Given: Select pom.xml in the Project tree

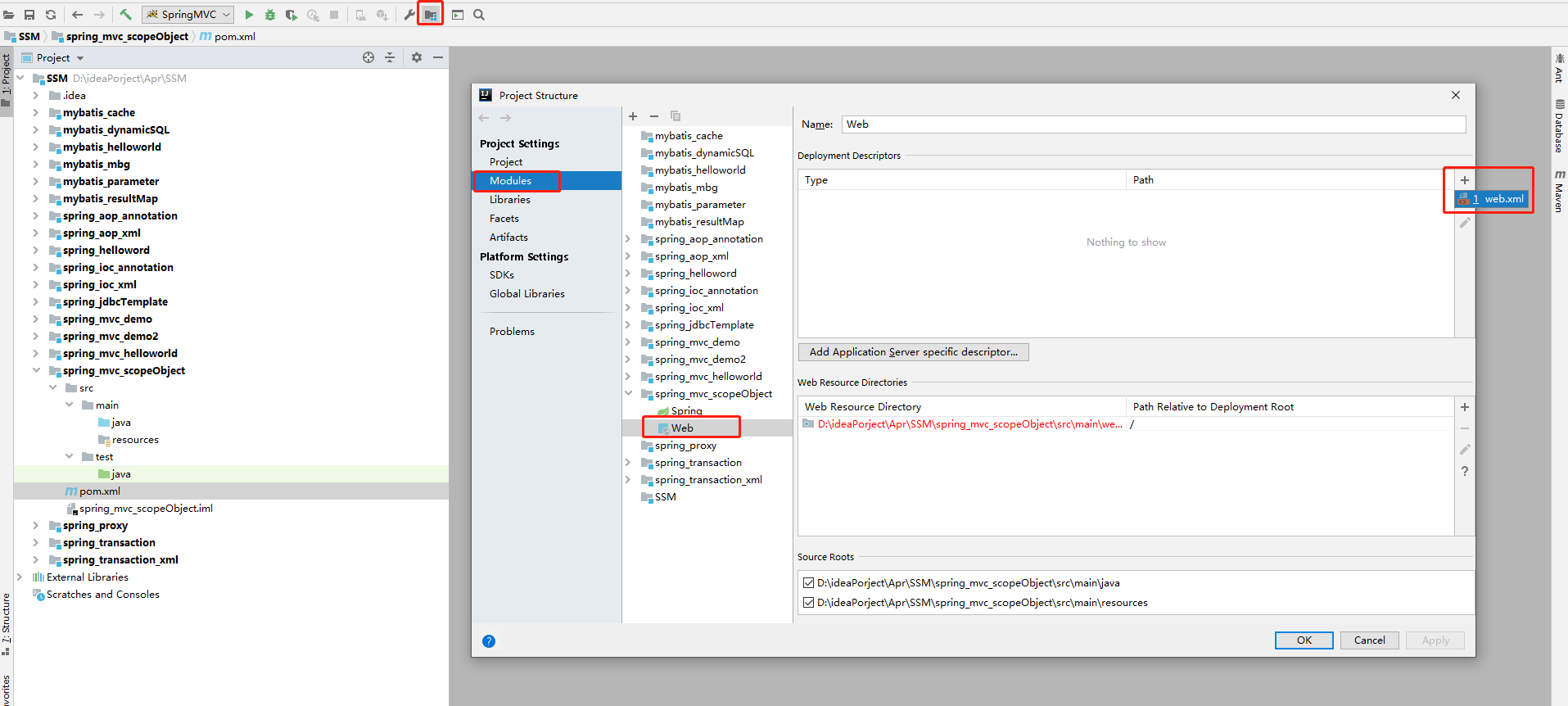Looking at the screenshot, I should pyautogui.click(x=100, y=491).
